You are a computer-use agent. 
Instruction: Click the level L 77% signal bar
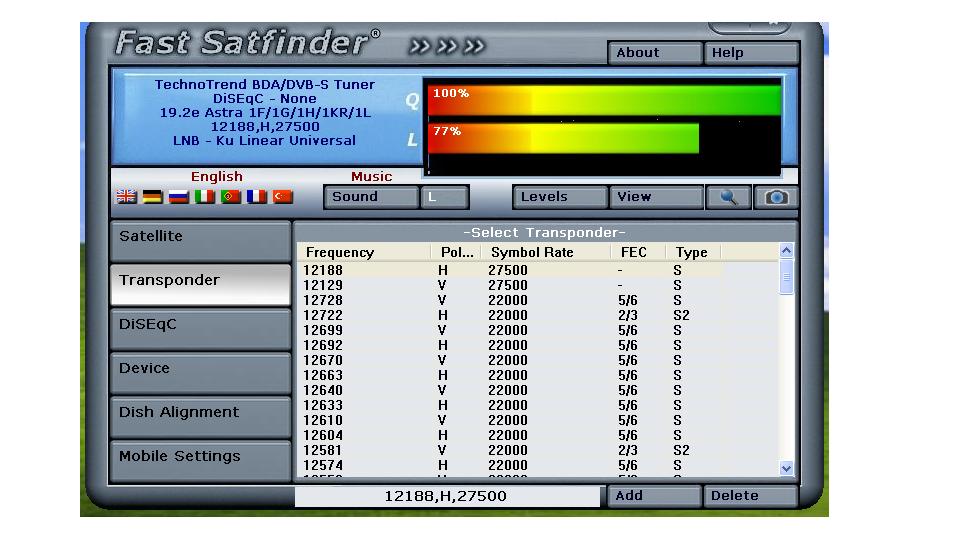tap(563, 138)
